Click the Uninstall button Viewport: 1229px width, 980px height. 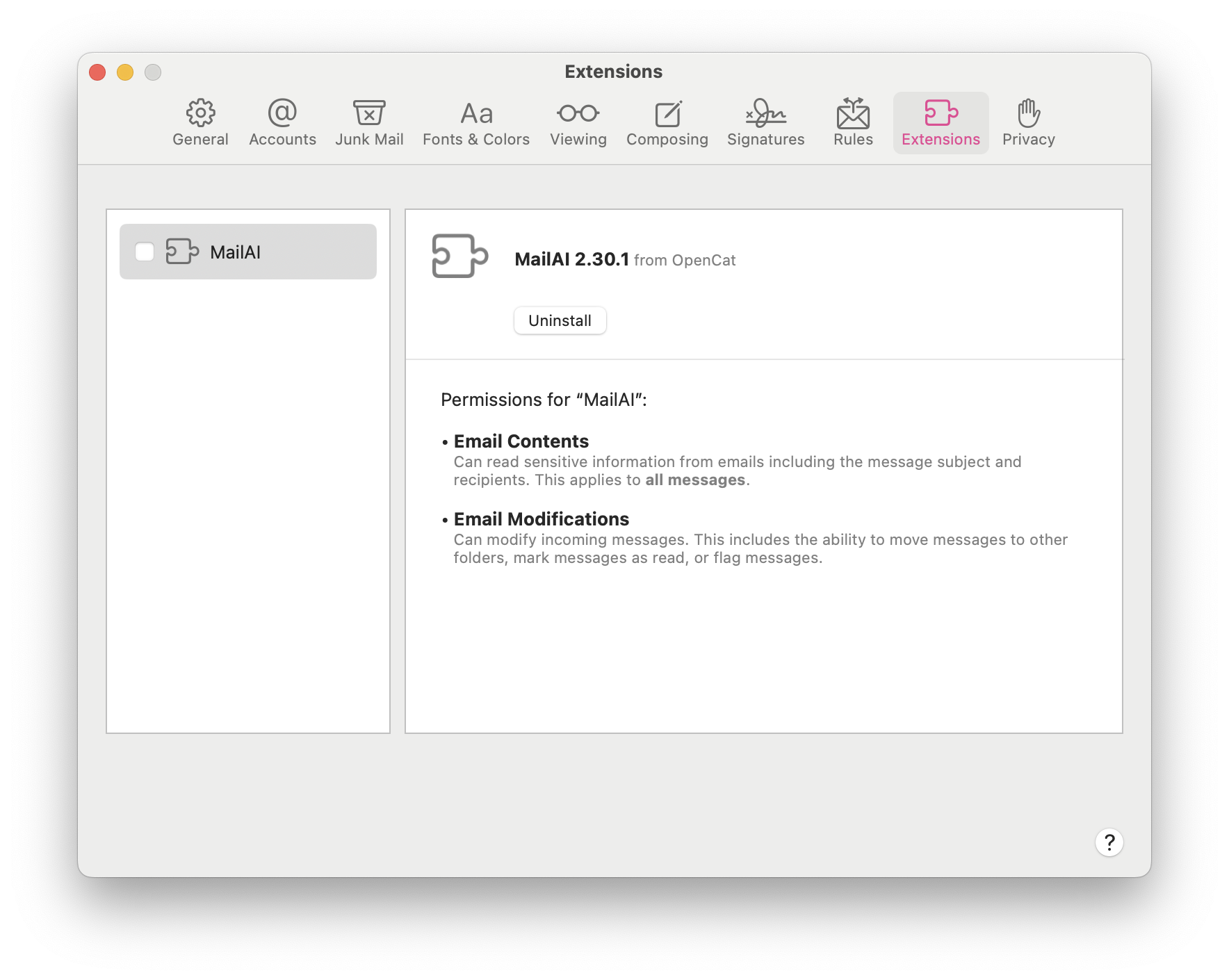(560, 320)
